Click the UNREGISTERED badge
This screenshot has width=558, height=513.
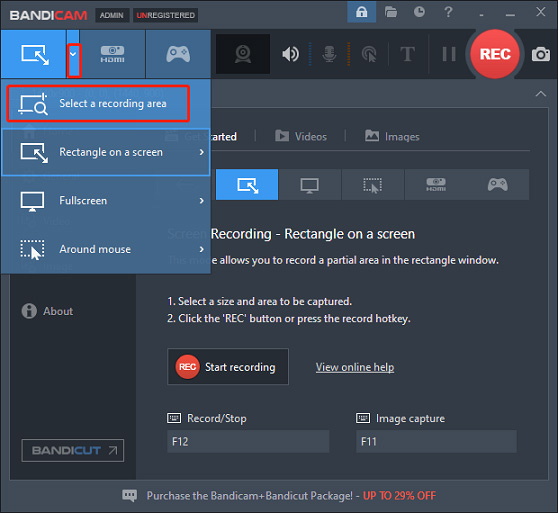[x=165, y=15]
